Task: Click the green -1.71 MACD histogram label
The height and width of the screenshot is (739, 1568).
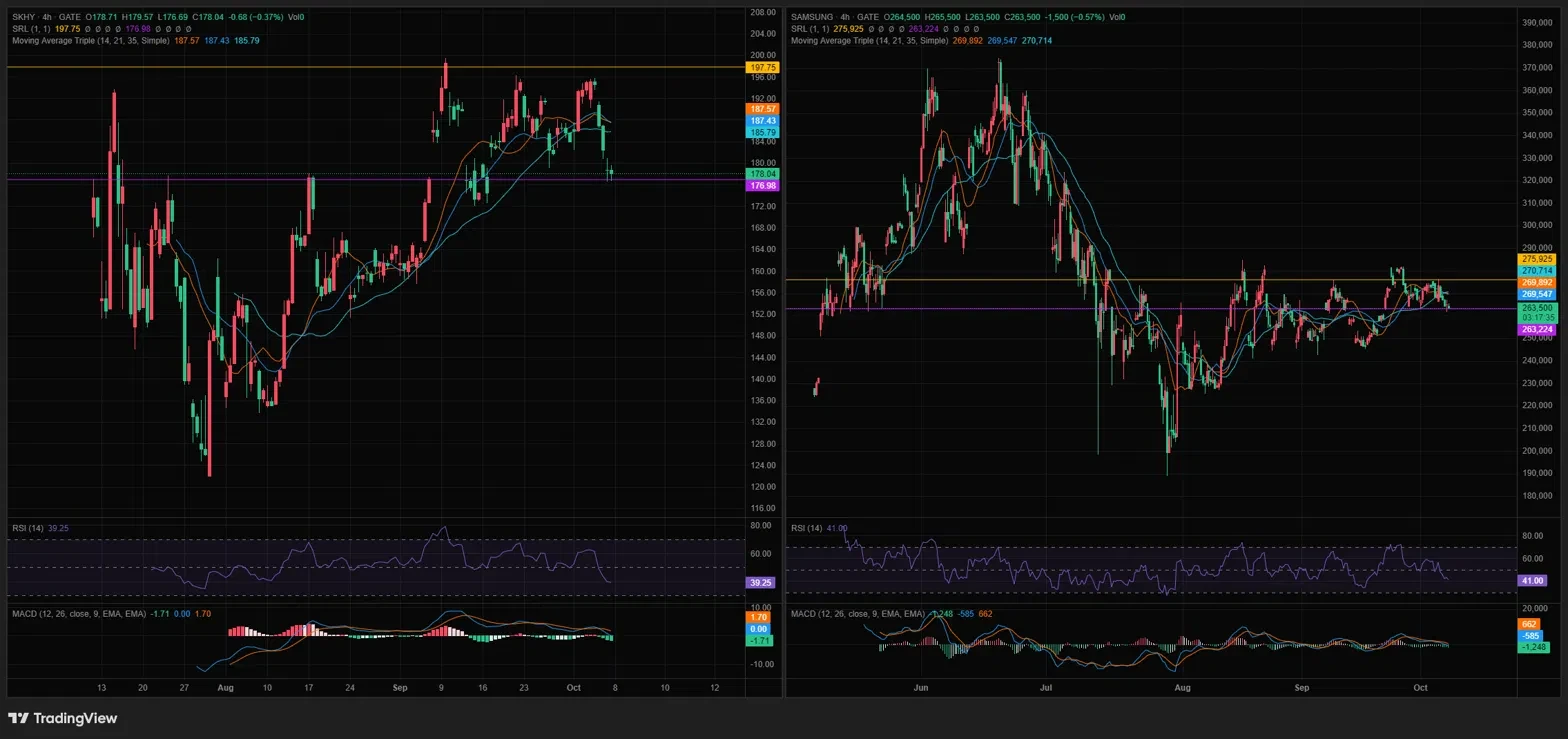Action: click(x=759, y=640)
